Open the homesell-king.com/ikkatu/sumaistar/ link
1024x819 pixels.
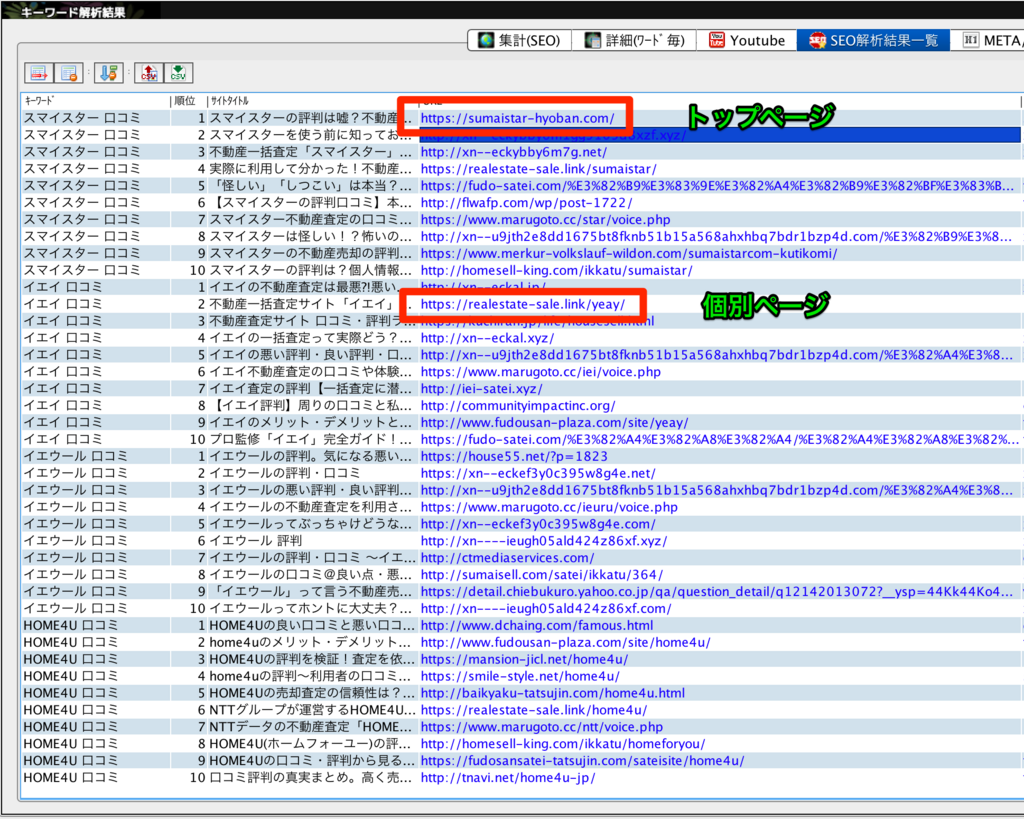pos(556,270)
